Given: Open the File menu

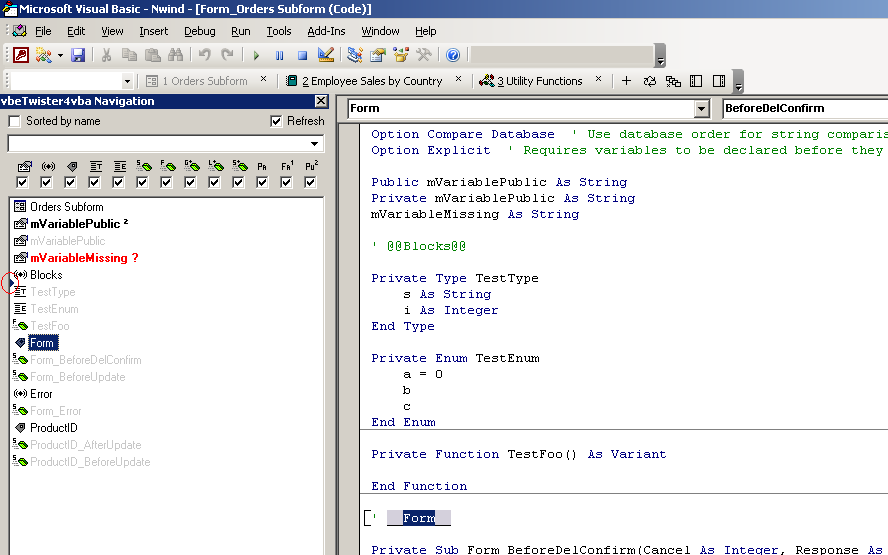Looking at the screenshot, I should tap(43, 31).
